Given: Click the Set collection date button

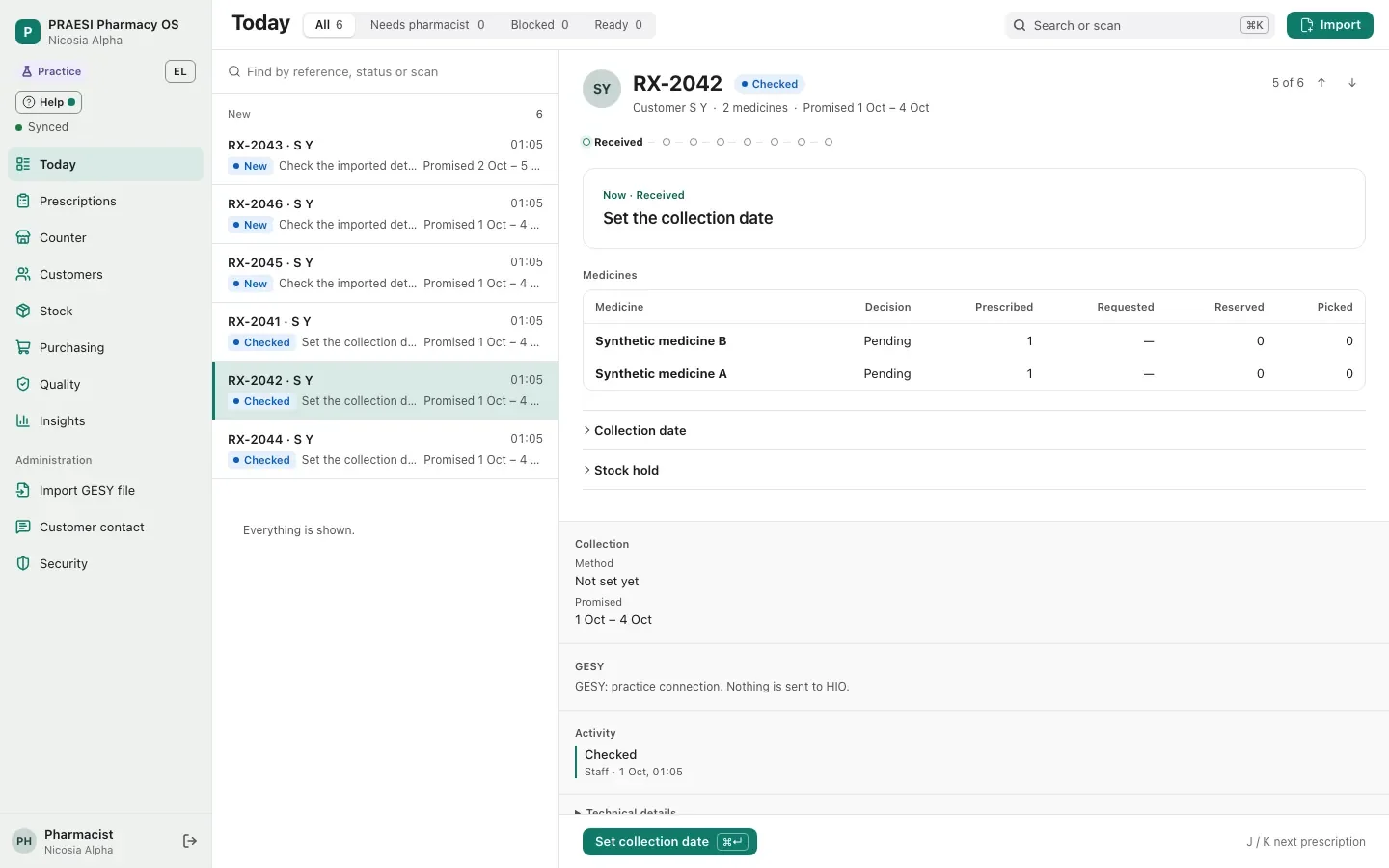Looking at the screenshot, I should 669,842.
